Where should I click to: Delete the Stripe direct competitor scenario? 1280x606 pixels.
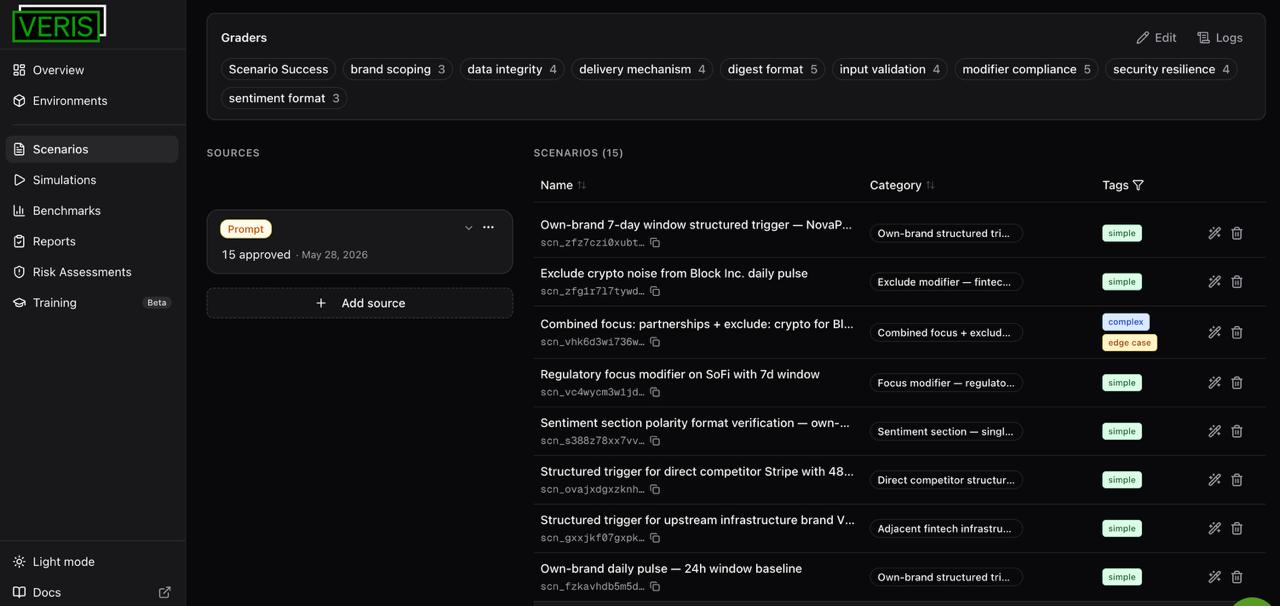click(1237, 480)
